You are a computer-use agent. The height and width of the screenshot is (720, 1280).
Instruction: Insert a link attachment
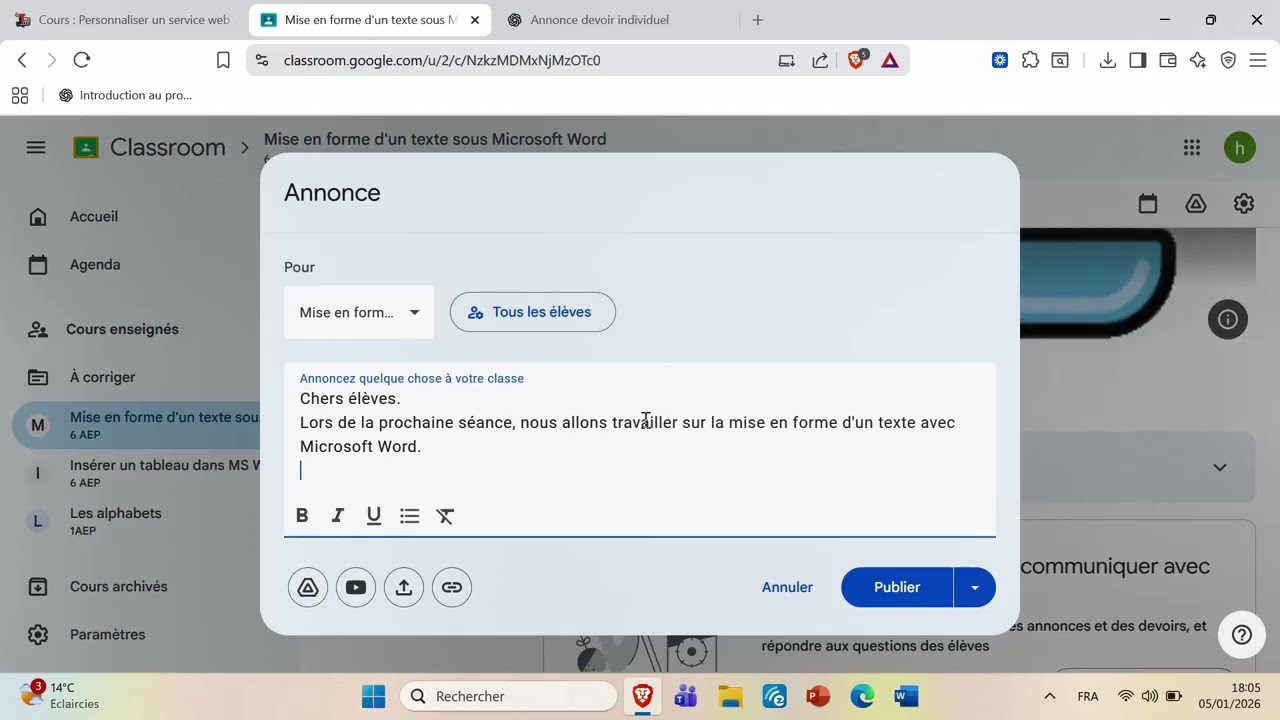(452, 587)
